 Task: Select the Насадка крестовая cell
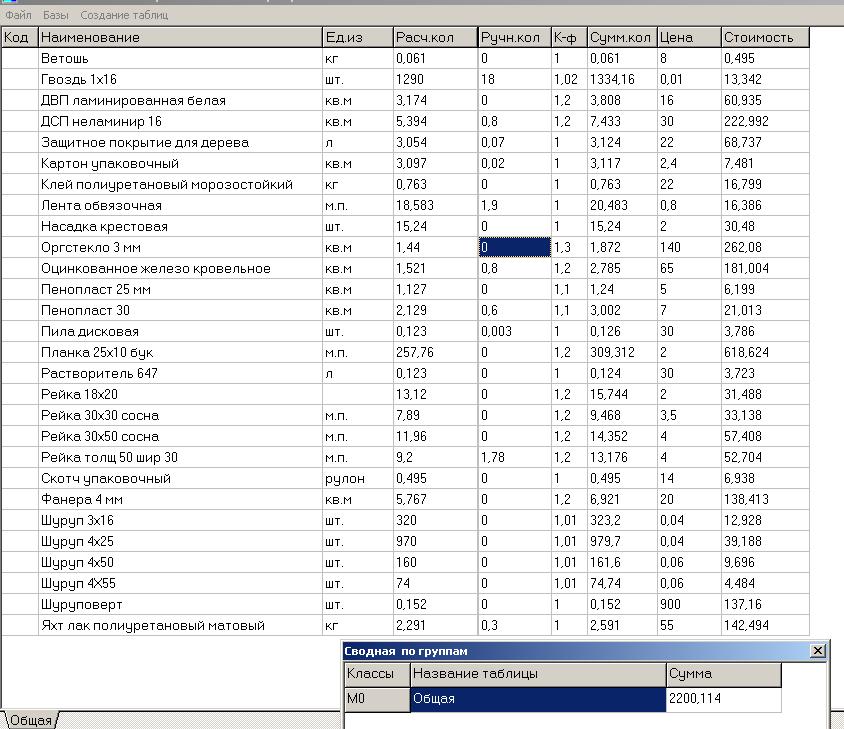(x=180, y=226)
